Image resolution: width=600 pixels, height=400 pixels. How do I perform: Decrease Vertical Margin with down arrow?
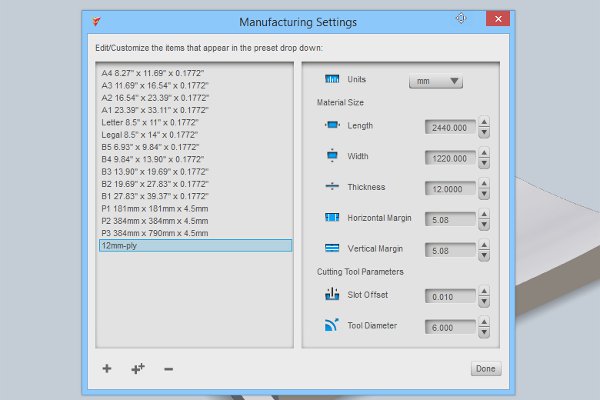[x=484, y=255]
